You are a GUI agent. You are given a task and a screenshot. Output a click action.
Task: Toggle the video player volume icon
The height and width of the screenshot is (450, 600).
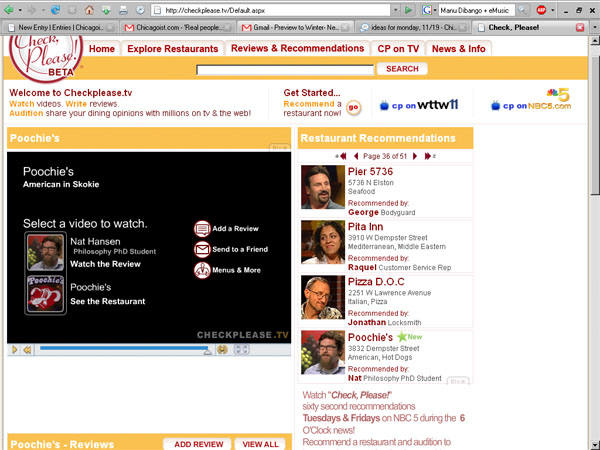(x=222, y=349)
